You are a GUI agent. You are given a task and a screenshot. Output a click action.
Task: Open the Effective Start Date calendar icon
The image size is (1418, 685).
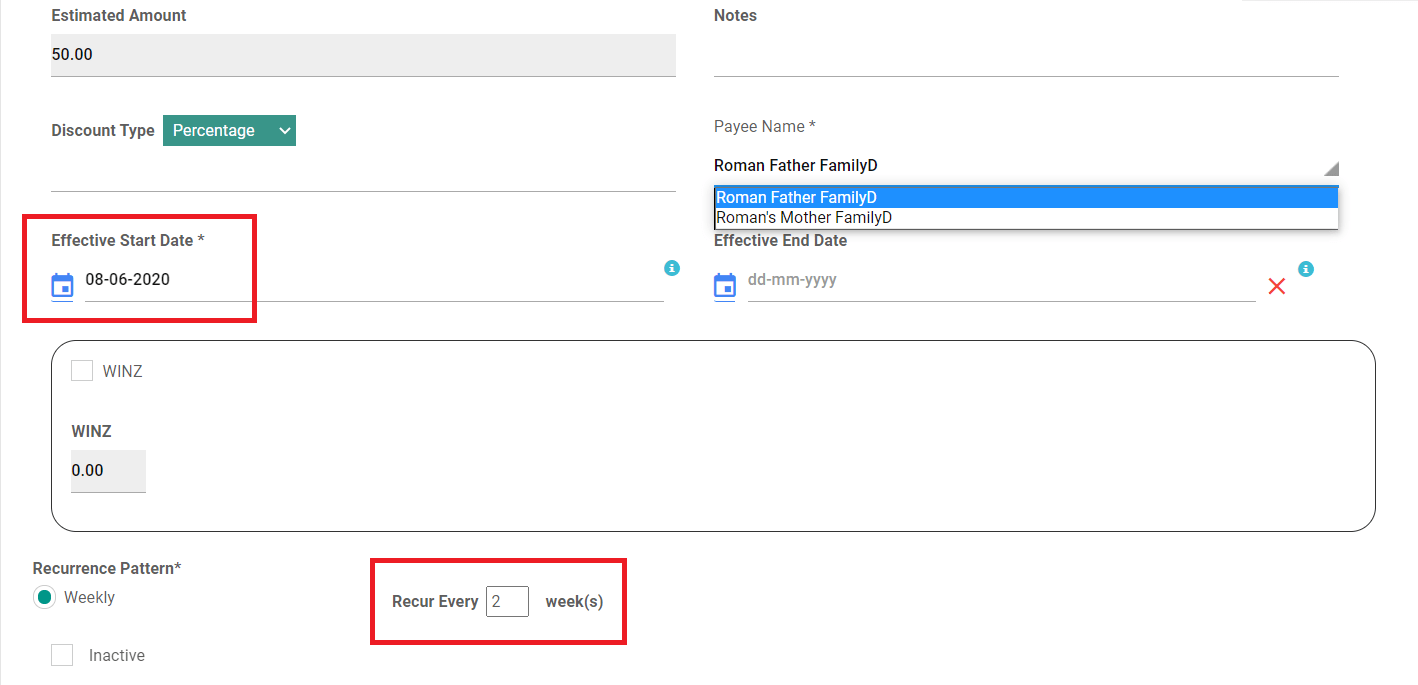pos(62,285)
